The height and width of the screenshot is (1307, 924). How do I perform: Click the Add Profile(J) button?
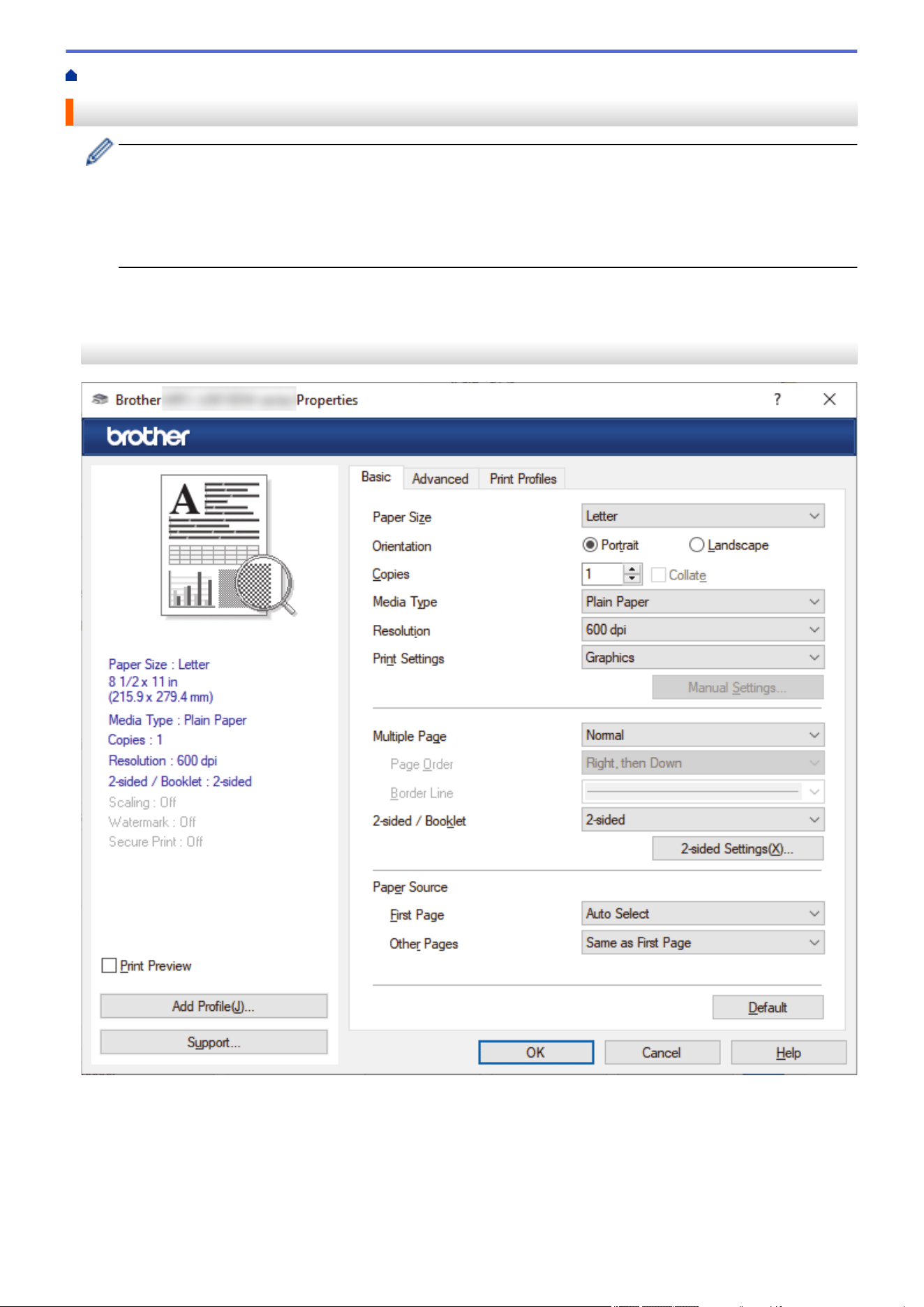point(214,1006)
